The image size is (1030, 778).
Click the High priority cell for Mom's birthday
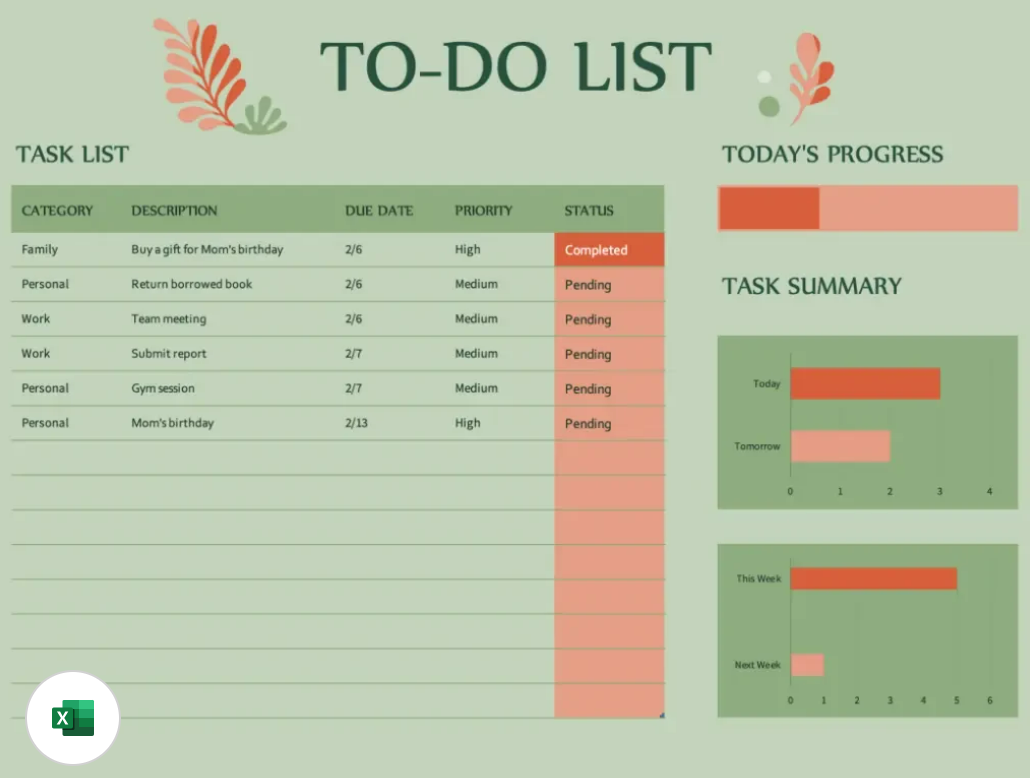click(467, 423)
